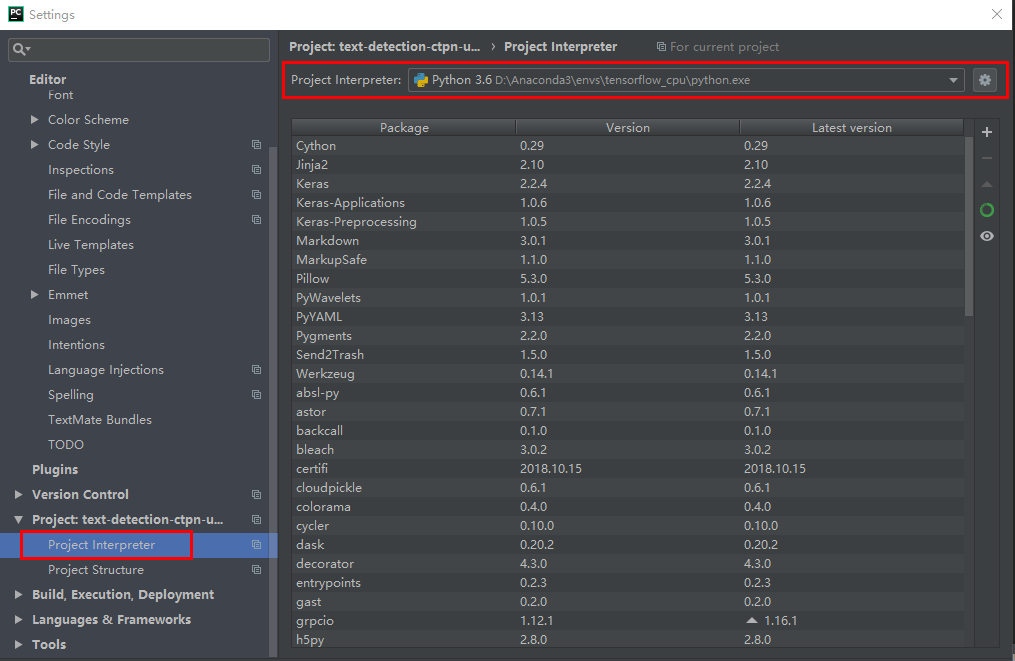The image size is (1015, 661).
Task: Open the File Types settings
Action: [76, 270]
